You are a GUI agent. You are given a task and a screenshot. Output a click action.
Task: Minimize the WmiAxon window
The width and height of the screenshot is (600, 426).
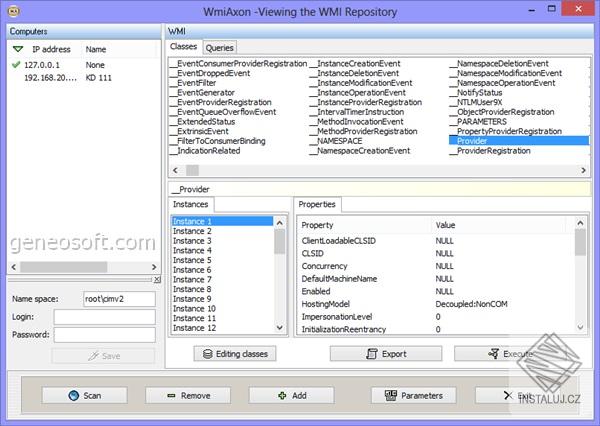click(x=532, y=10)
